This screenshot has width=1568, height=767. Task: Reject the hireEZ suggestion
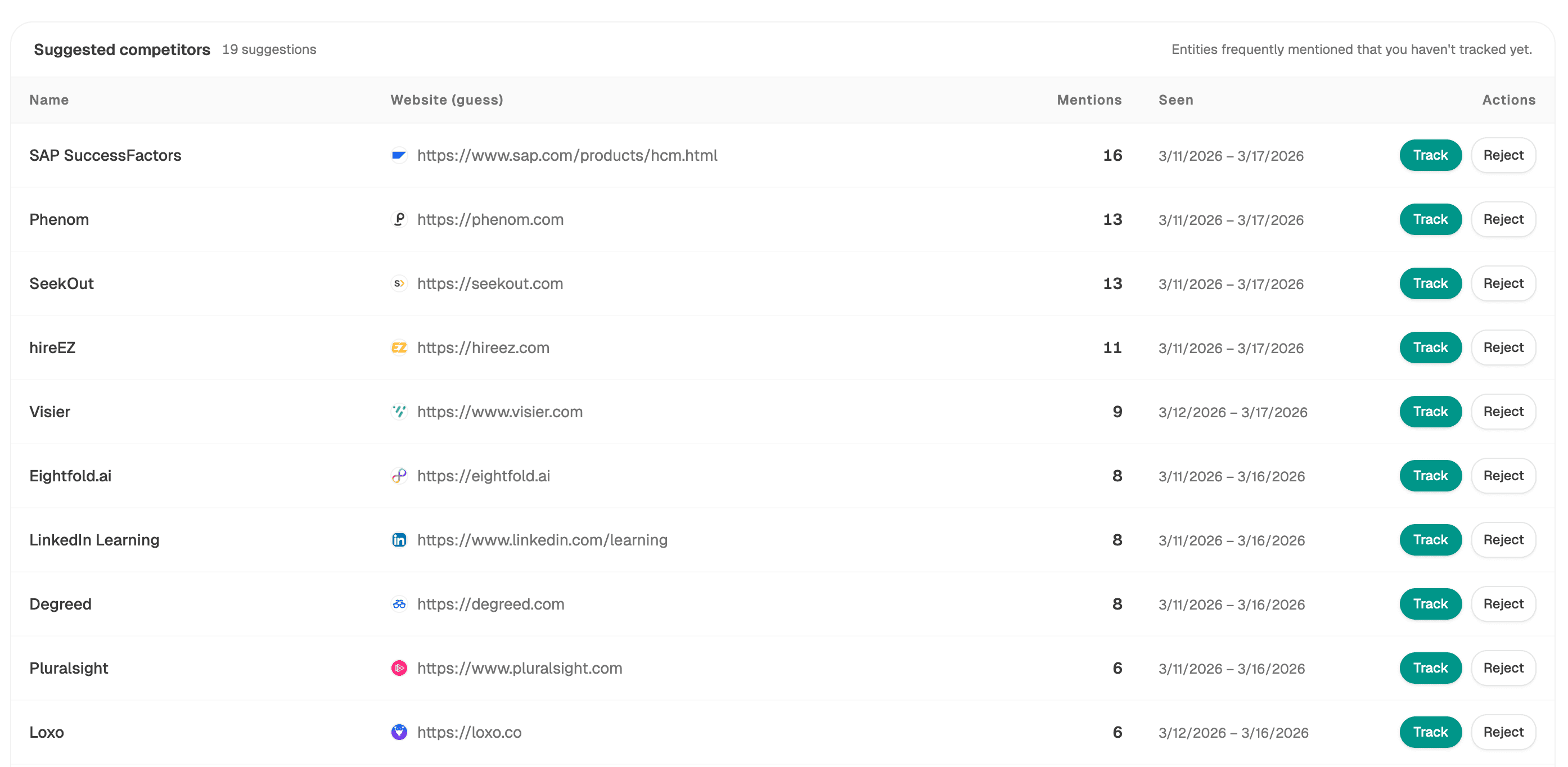(x=1503, y=348)
